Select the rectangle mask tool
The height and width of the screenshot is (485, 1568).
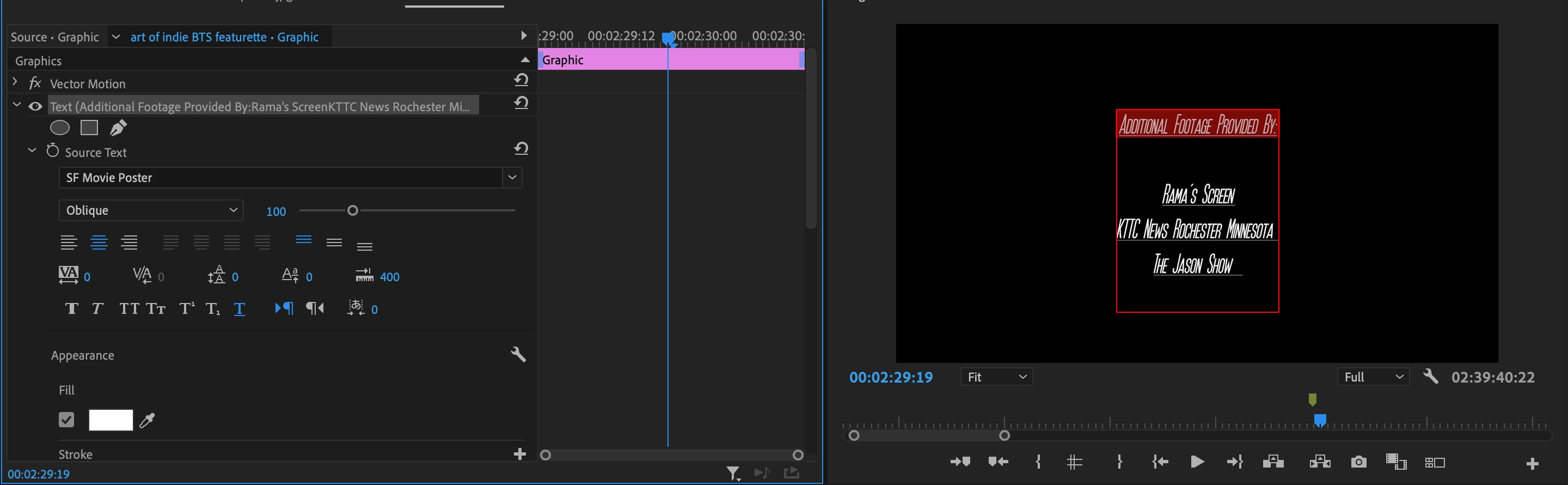(89, 128)
